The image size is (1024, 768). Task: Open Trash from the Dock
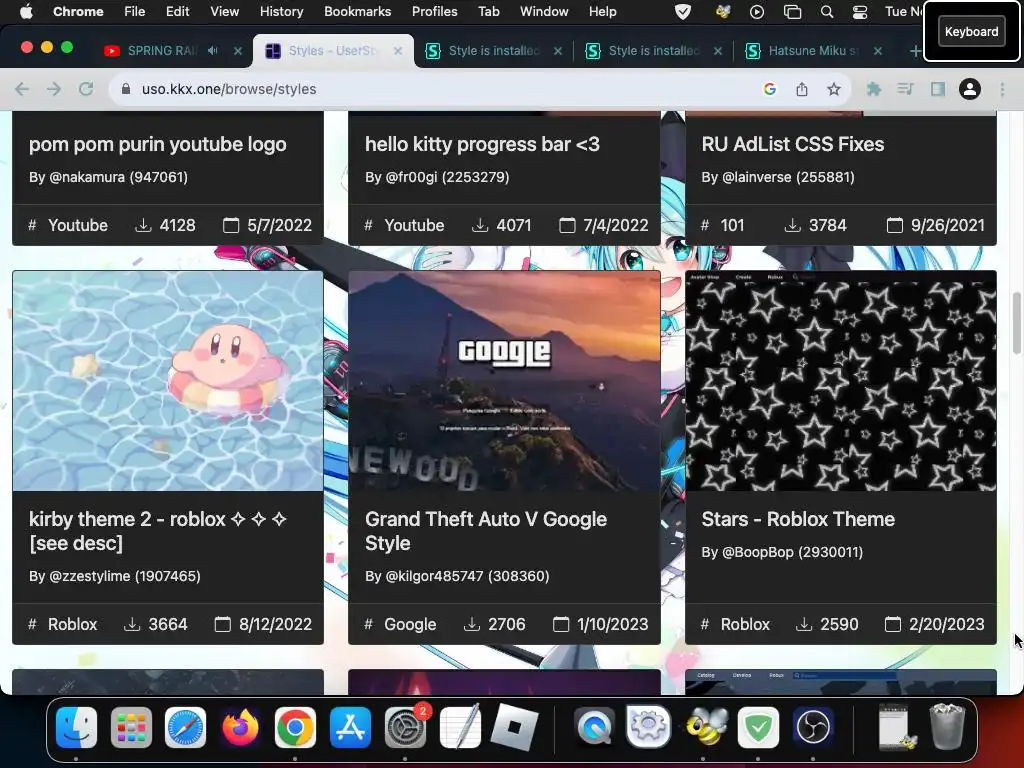click(x=947, y=726)
